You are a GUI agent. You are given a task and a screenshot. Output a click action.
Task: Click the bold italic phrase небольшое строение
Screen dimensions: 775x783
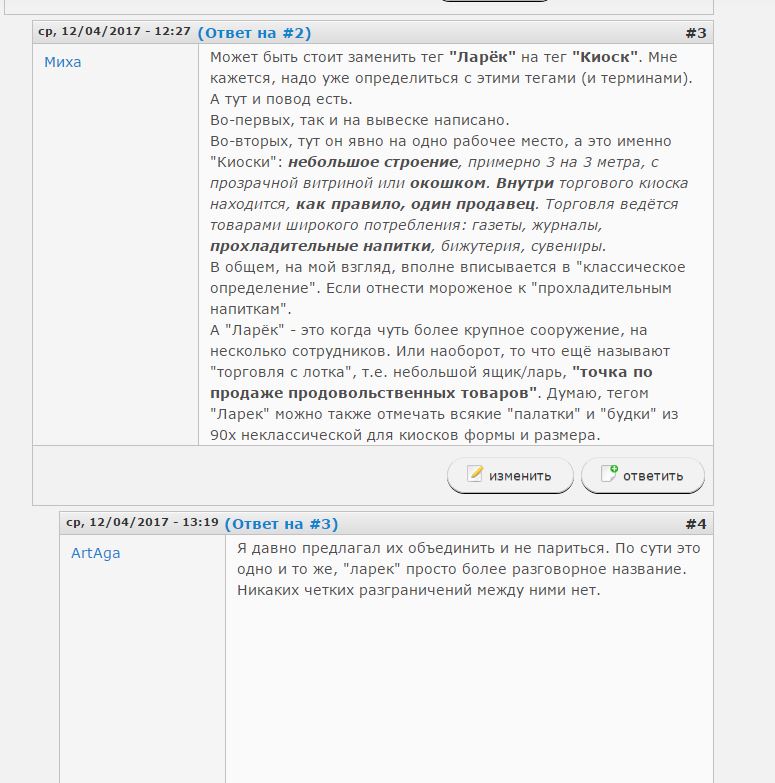coord(373,162)
